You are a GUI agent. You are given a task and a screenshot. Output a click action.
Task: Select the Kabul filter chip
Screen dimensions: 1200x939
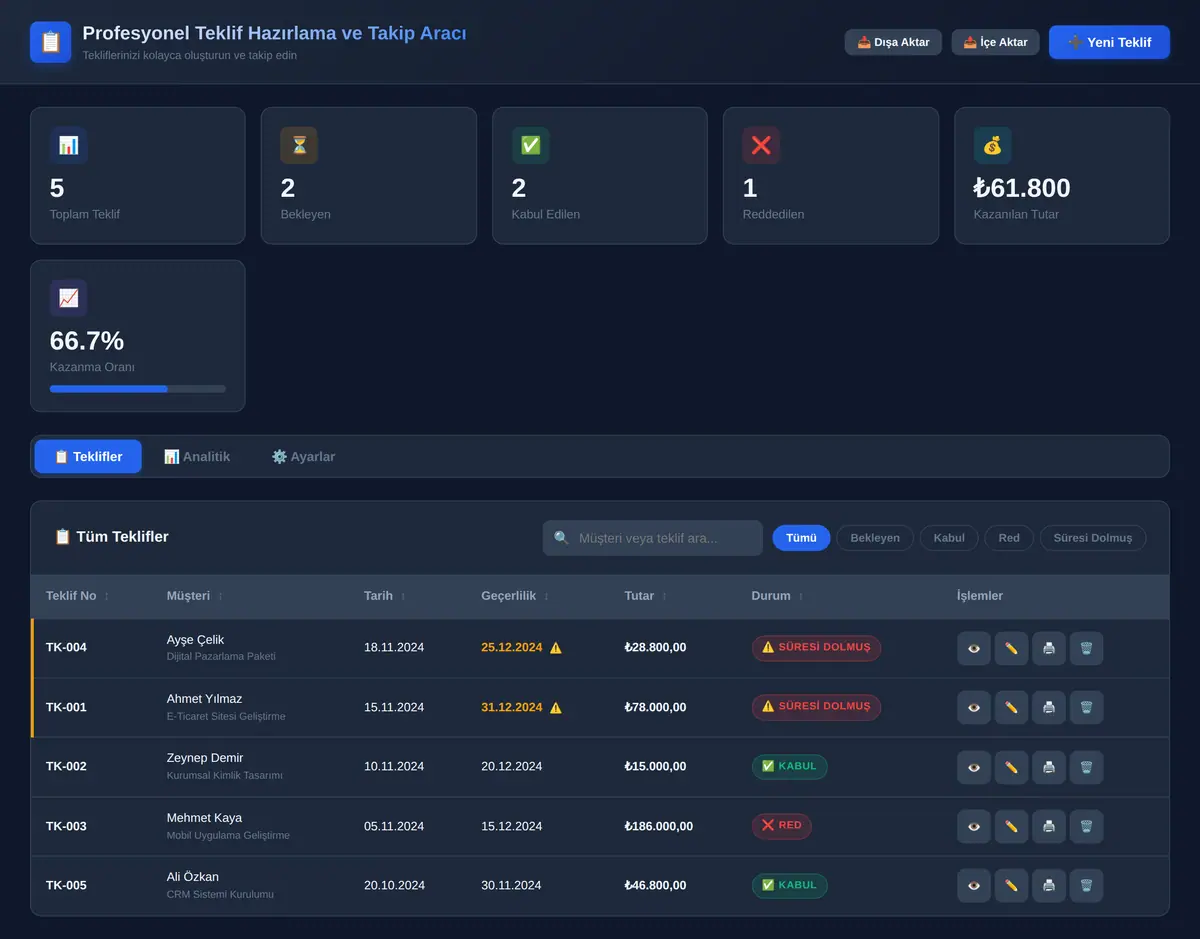[x=949, y=538]
